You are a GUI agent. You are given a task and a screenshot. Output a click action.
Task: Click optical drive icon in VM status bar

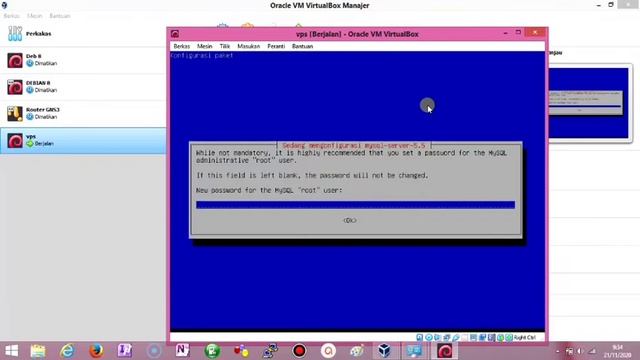tap(429, 338)
